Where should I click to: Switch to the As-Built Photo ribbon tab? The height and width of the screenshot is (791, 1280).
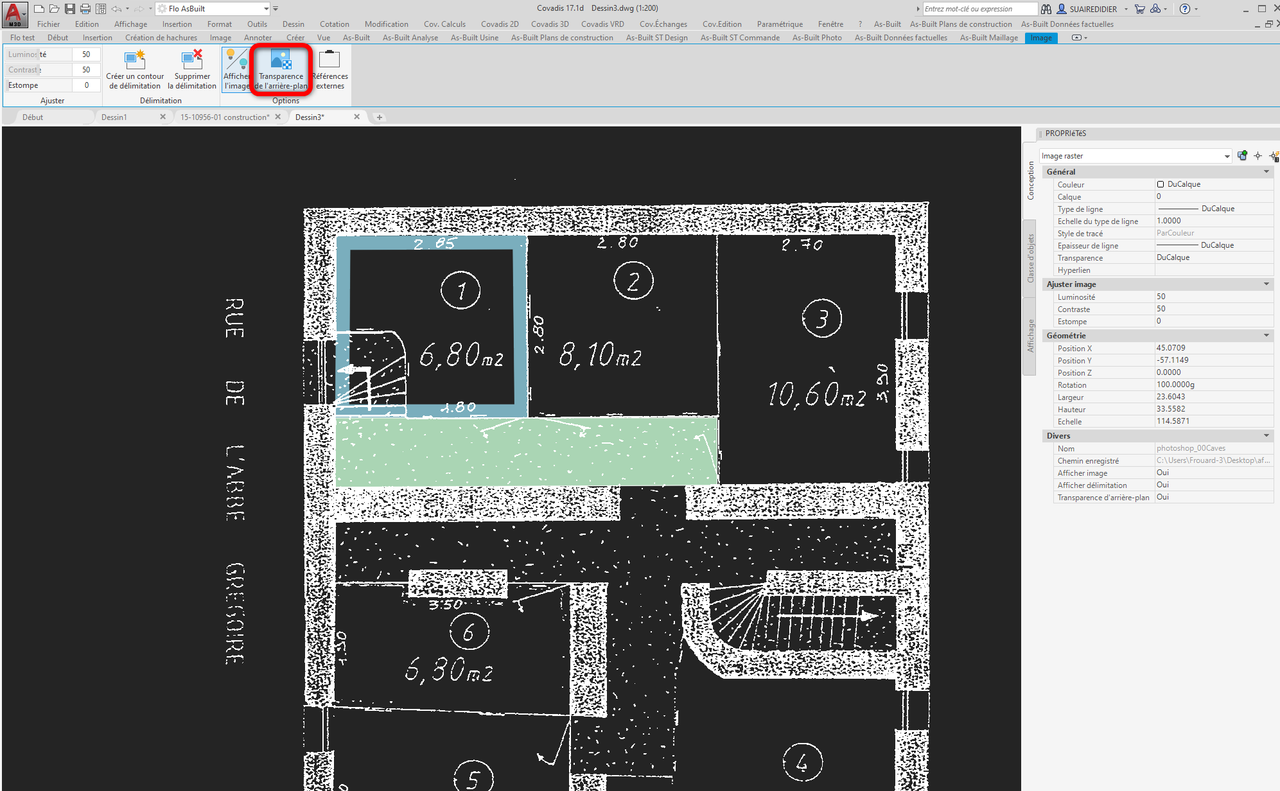click(x=817, y=38)
